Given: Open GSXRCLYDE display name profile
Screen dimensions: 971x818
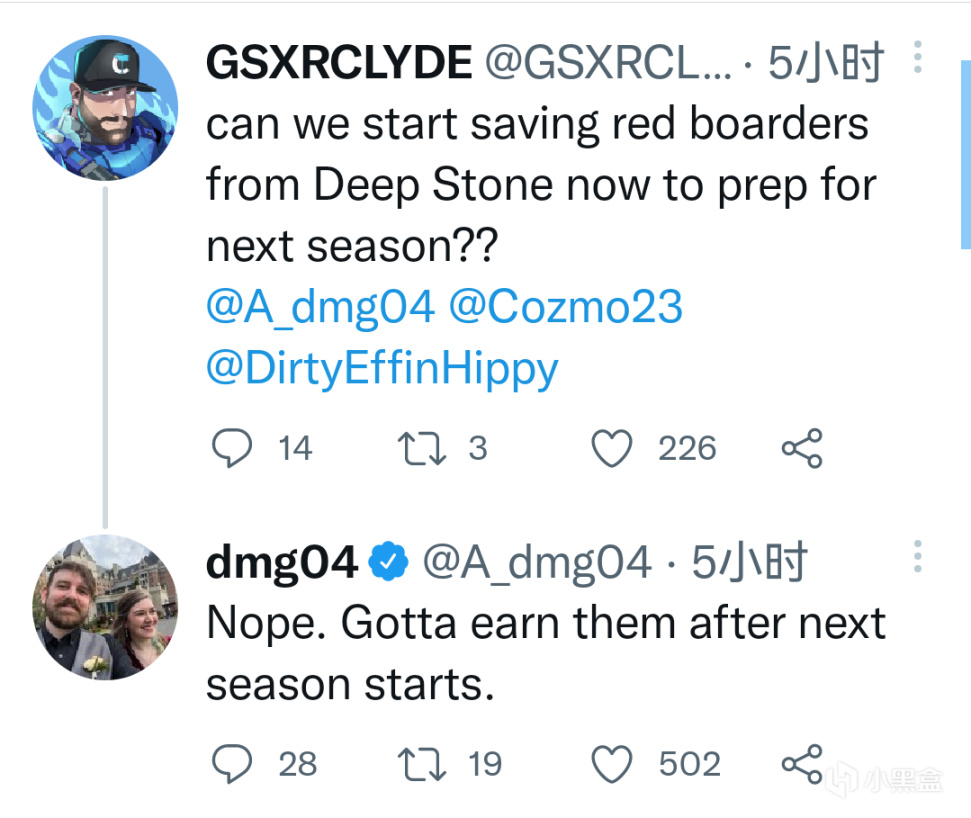Looking at the screenshot, I should pyautogui.click(x=338, y=65).
